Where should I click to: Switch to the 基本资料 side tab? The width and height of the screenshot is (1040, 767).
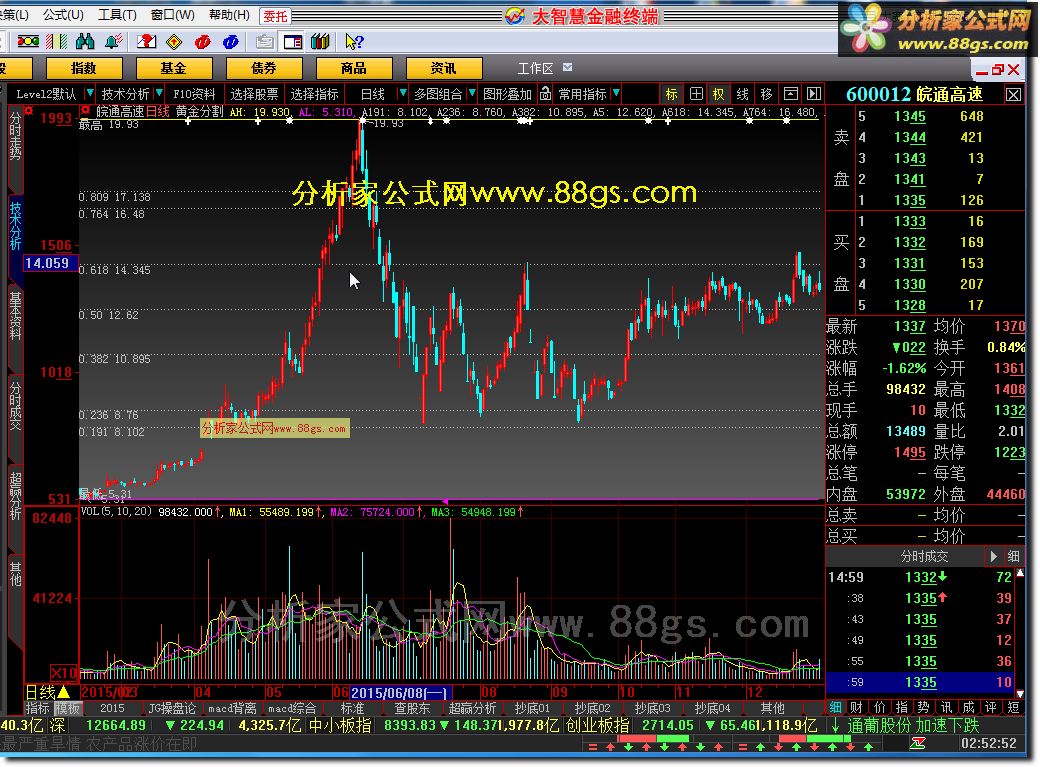click(x=15, y=316)
